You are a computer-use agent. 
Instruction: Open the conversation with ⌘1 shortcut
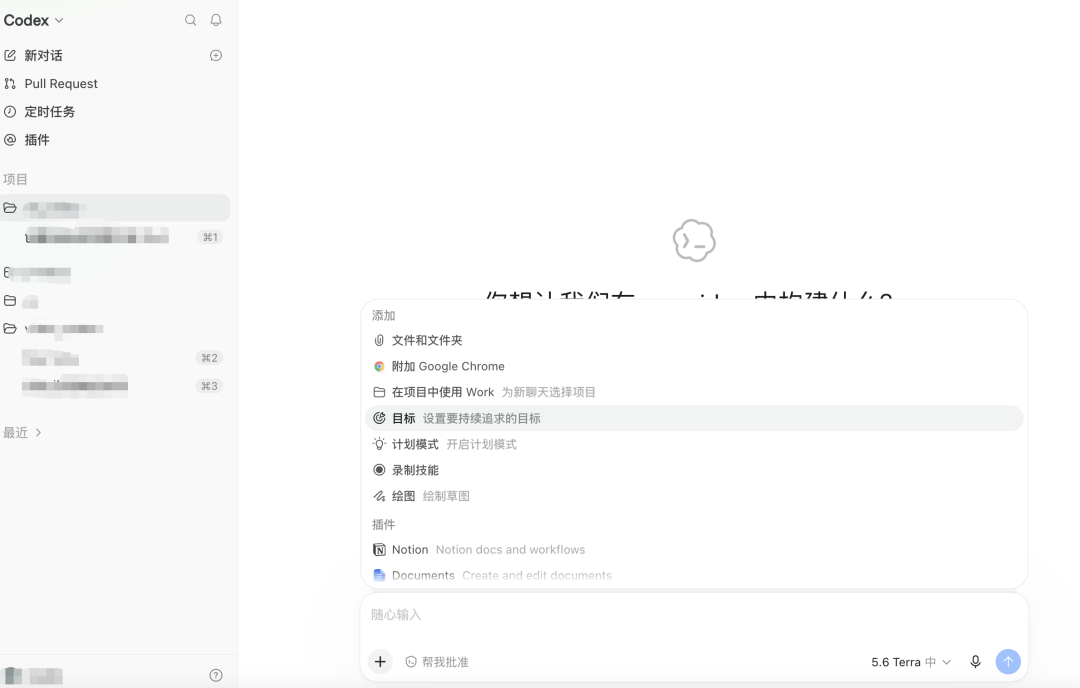[x=116, y=237]
